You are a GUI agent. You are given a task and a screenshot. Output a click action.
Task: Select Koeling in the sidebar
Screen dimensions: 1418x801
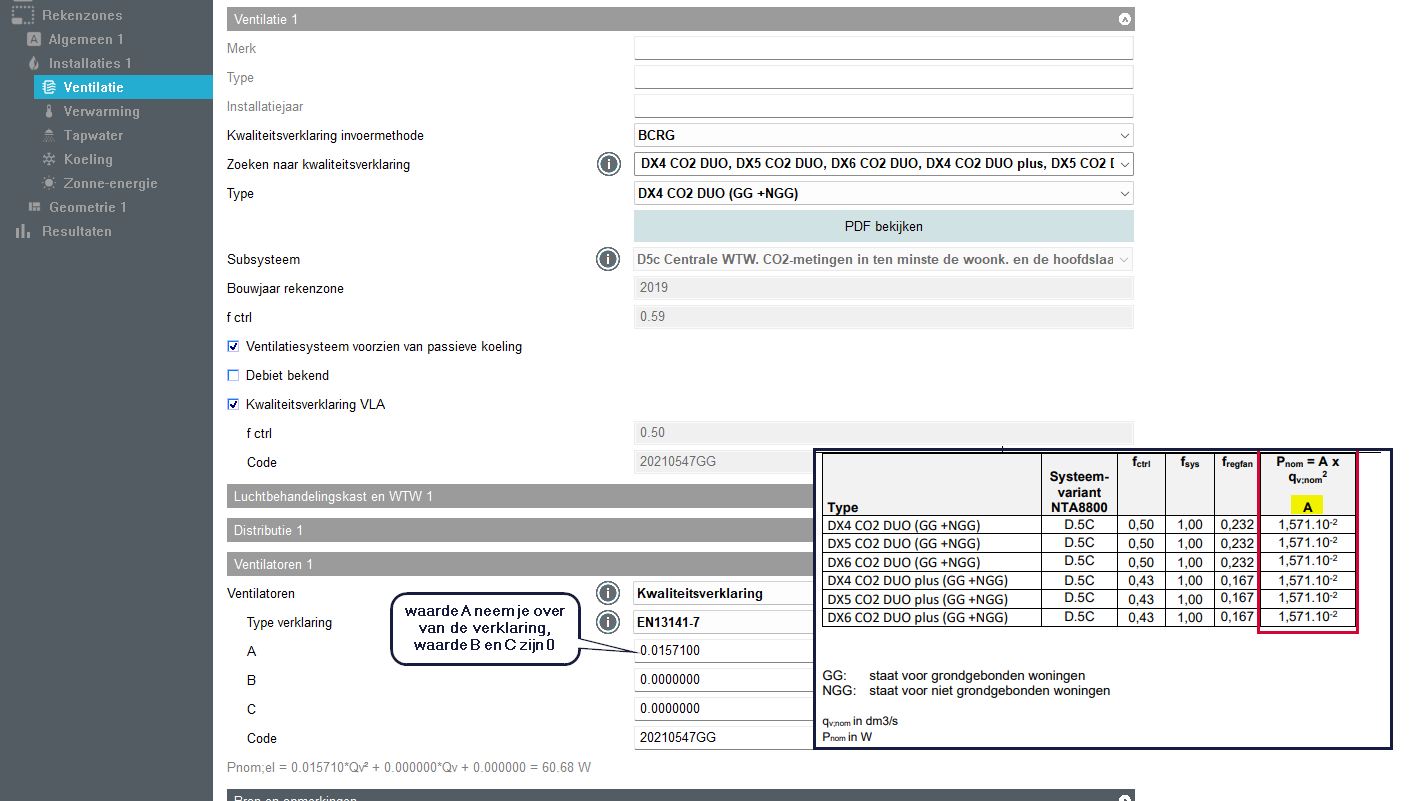(x=88, y=159)
